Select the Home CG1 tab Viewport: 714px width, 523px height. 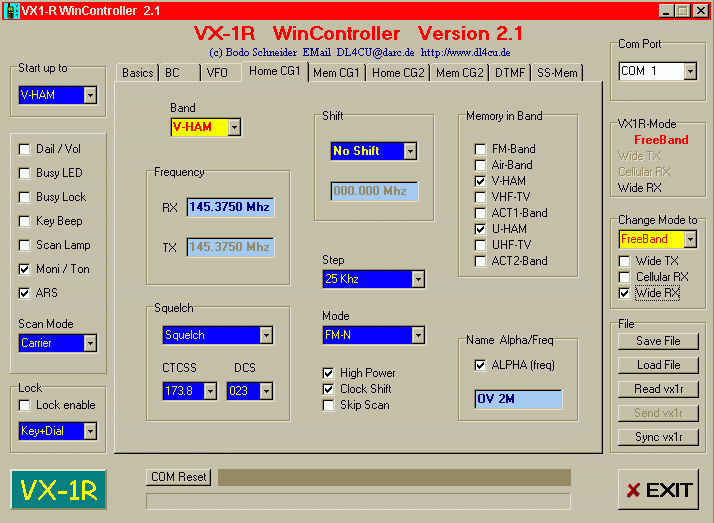coord(275,71)
